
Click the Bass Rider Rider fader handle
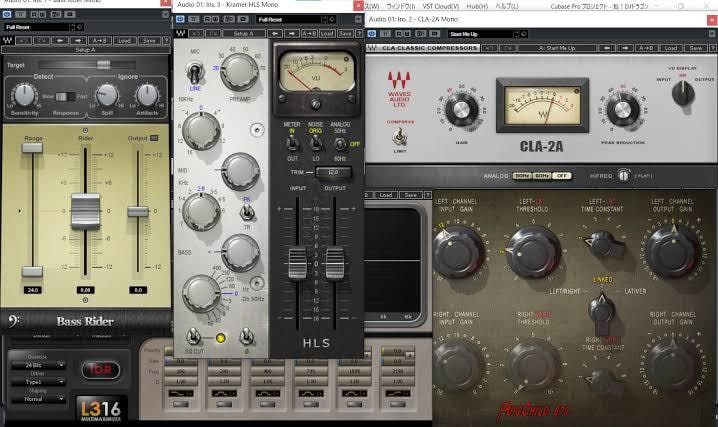[x=85, y=211]
